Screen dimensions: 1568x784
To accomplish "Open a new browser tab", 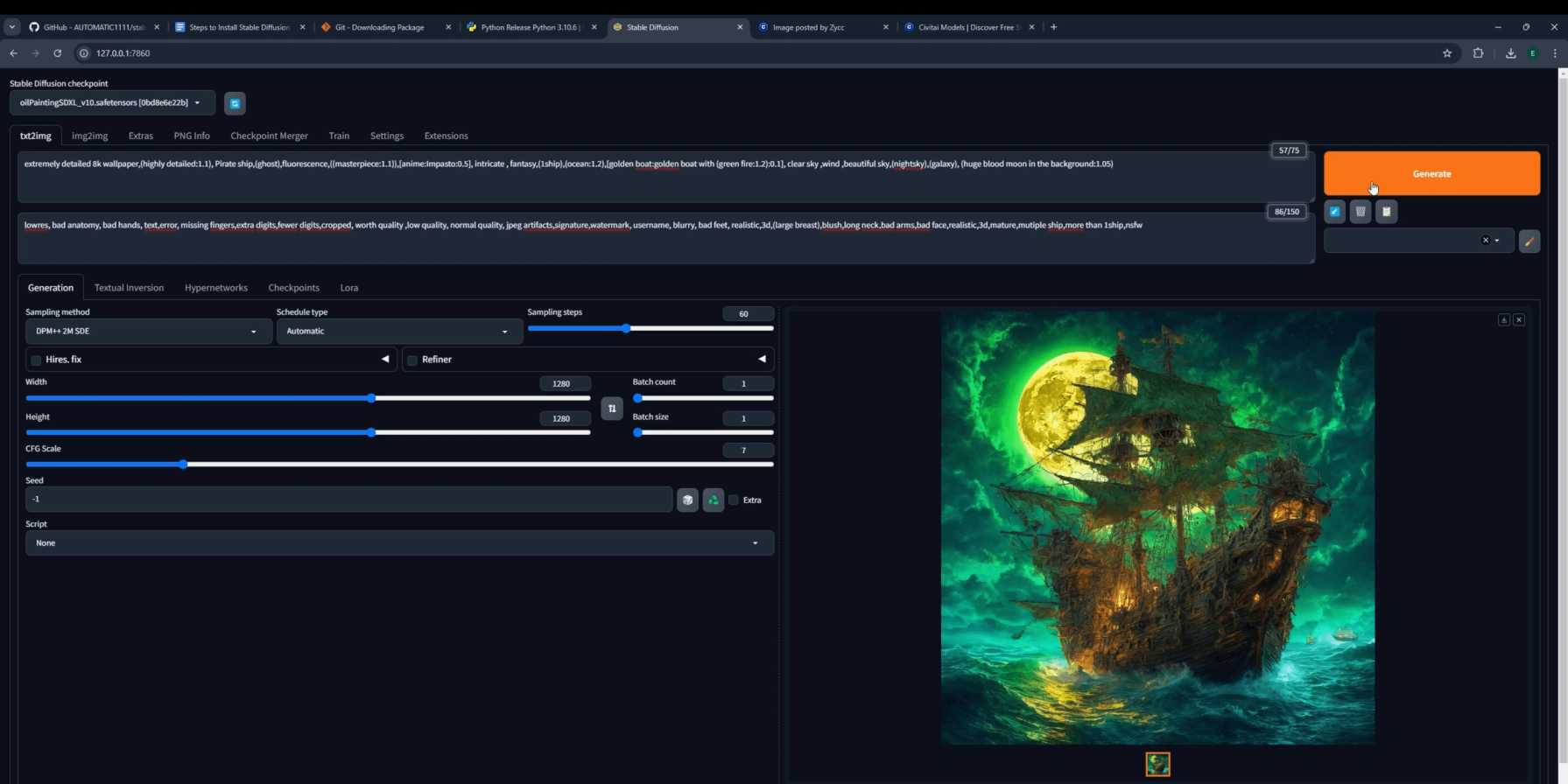I will coord(1053,27).
